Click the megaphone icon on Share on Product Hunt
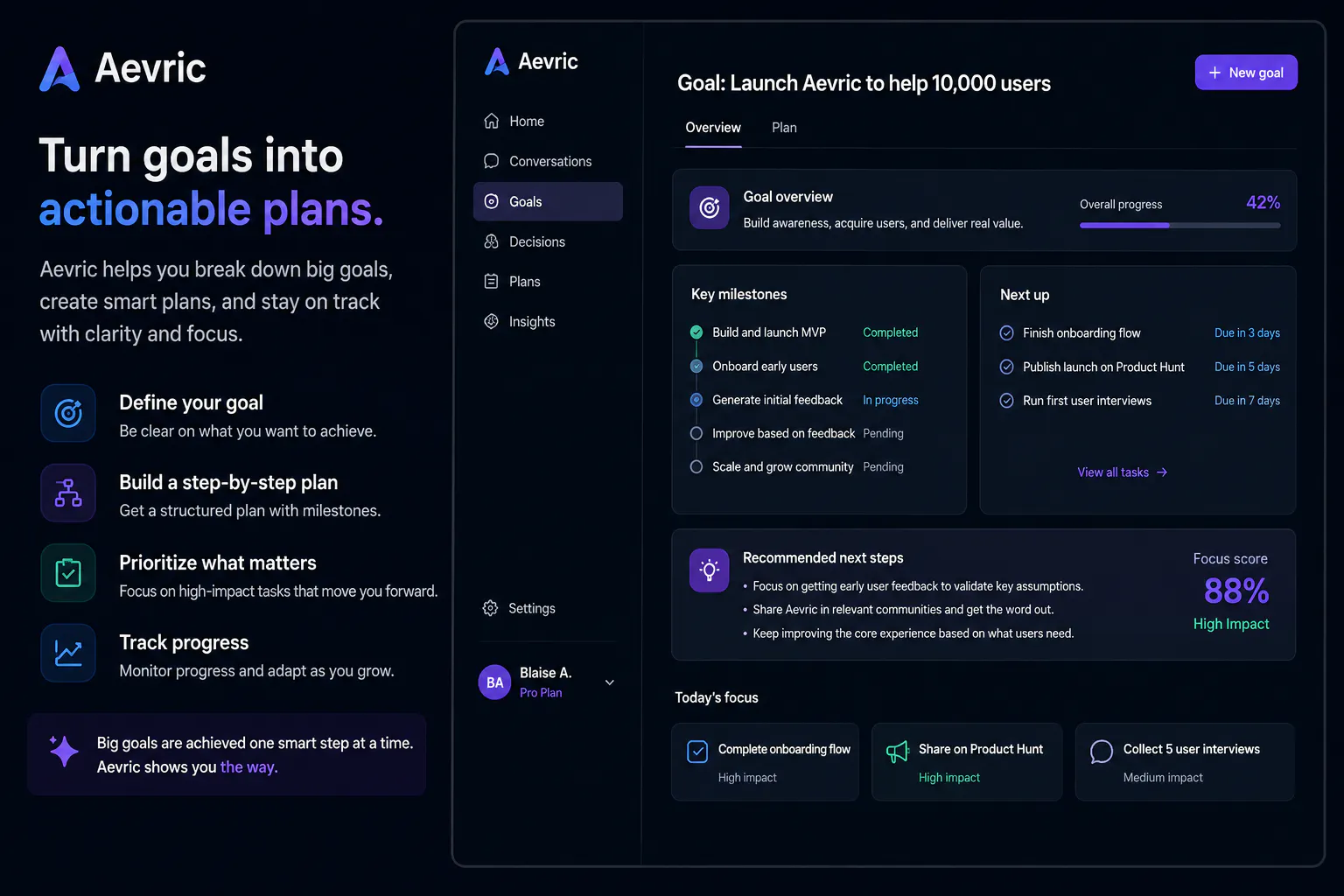The image size is (1344, 896). [x=898, y=752]
